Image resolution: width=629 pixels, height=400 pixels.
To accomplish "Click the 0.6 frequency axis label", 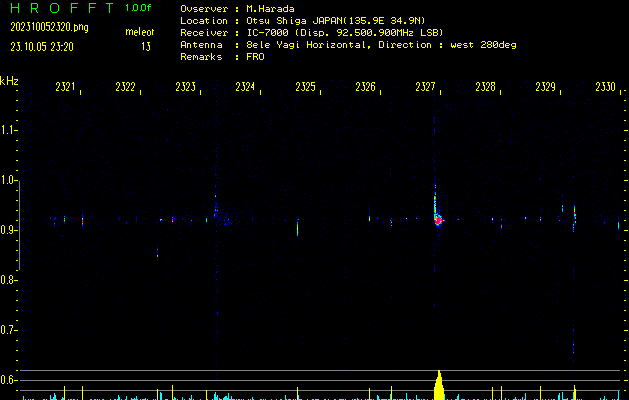I will (10, 380).
